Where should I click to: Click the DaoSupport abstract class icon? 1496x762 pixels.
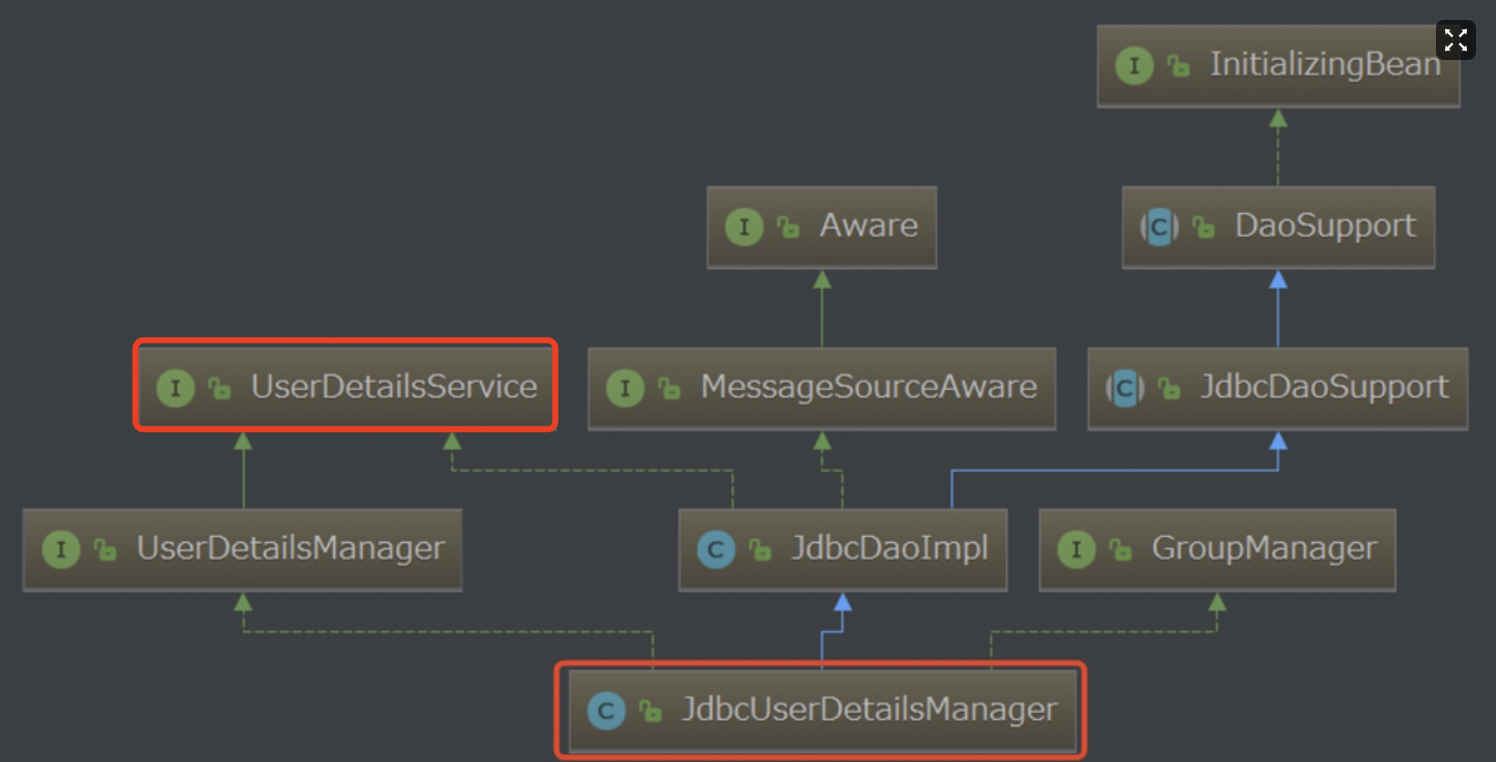[1159, 227]
